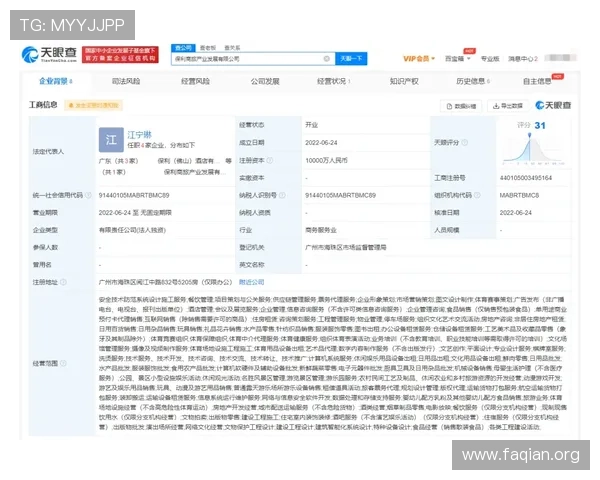600x480 pixels.
Task: Click the 企业类型 value 有限责任公司
Action: coord(132,230)
